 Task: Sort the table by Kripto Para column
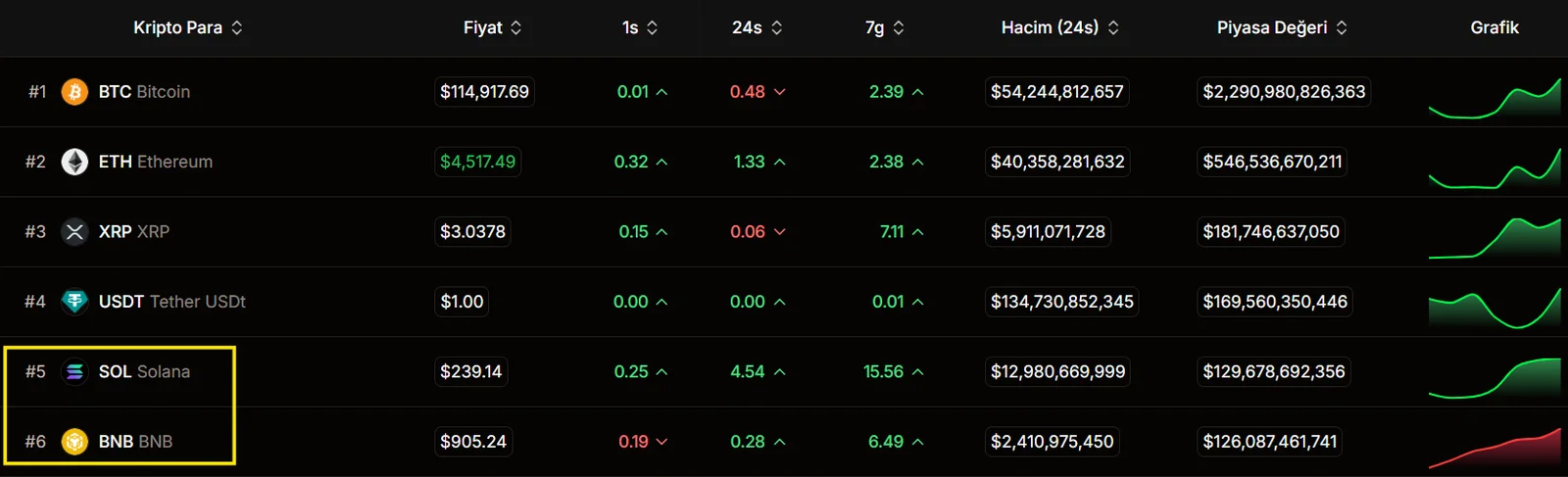tap(188, 27)
